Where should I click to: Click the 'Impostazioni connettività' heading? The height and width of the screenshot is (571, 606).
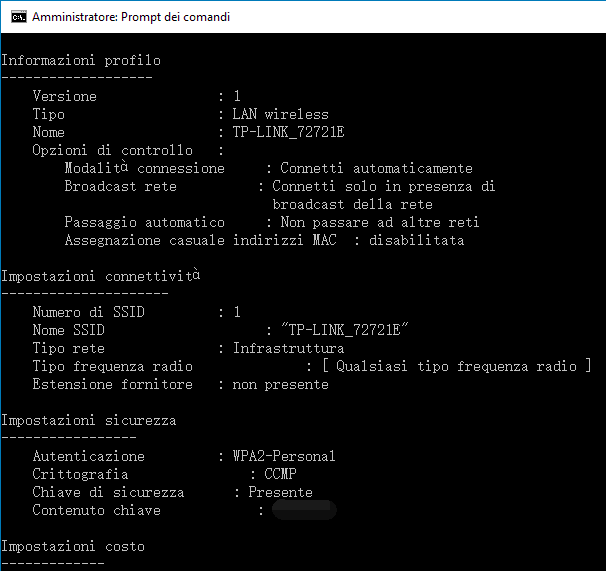pyautogui.click(x=100, y=276)
